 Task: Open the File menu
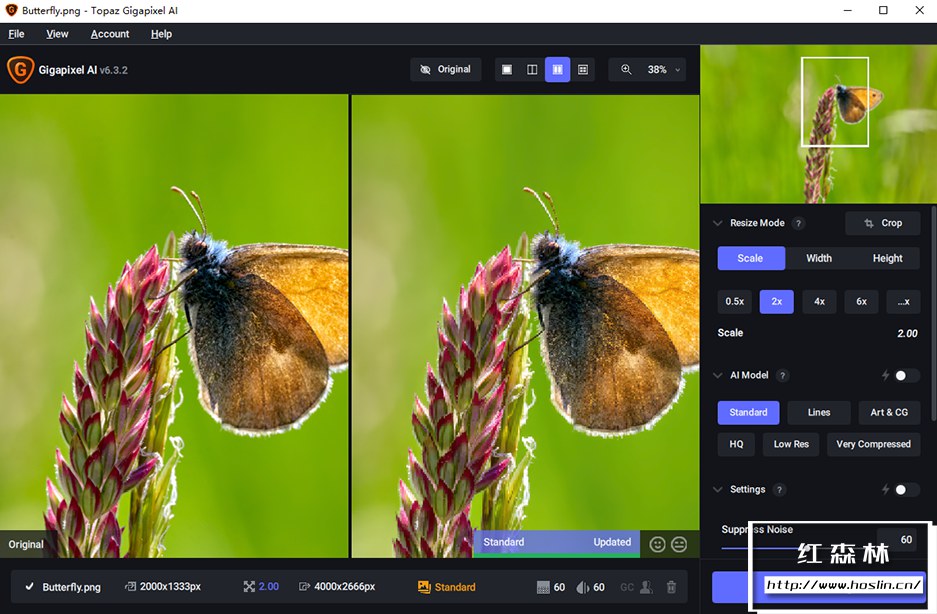pyautogui.click(x=16, y=34)
